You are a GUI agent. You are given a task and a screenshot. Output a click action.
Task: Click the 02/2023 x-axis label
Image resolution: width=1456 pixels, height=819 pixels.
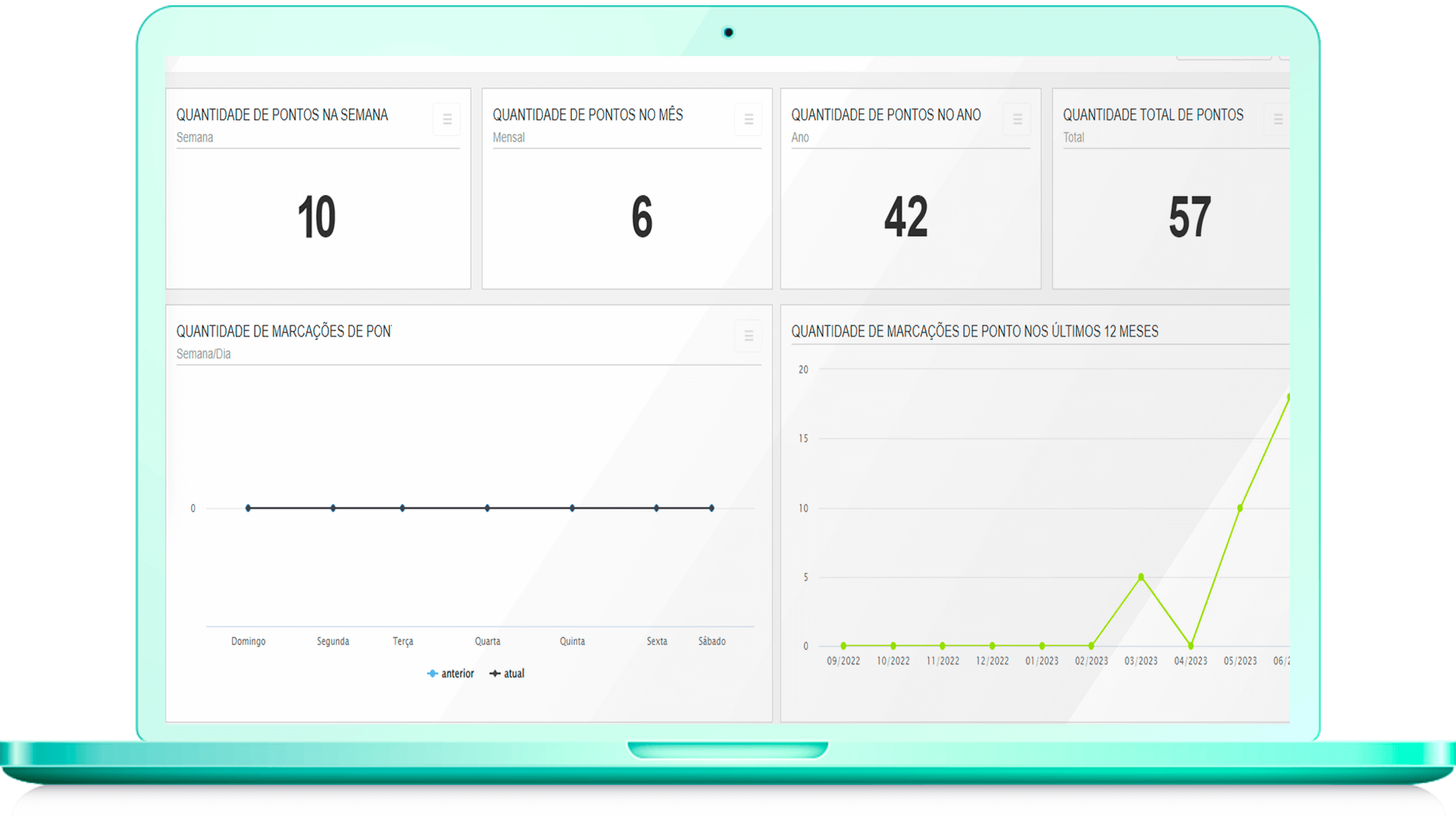point(1091,661)
